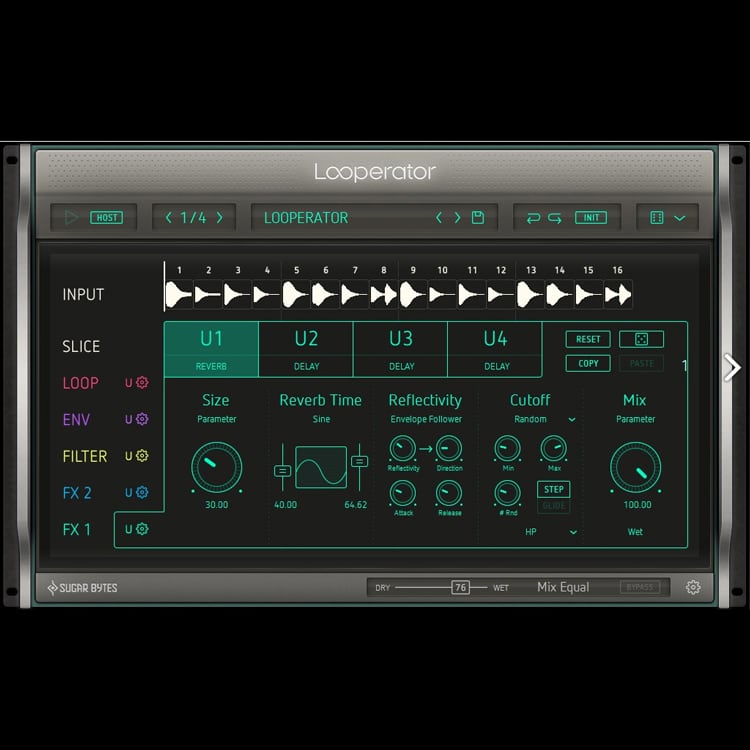Click the Reflectivity small knob
750x750 pixels.
tap(403, 449)
